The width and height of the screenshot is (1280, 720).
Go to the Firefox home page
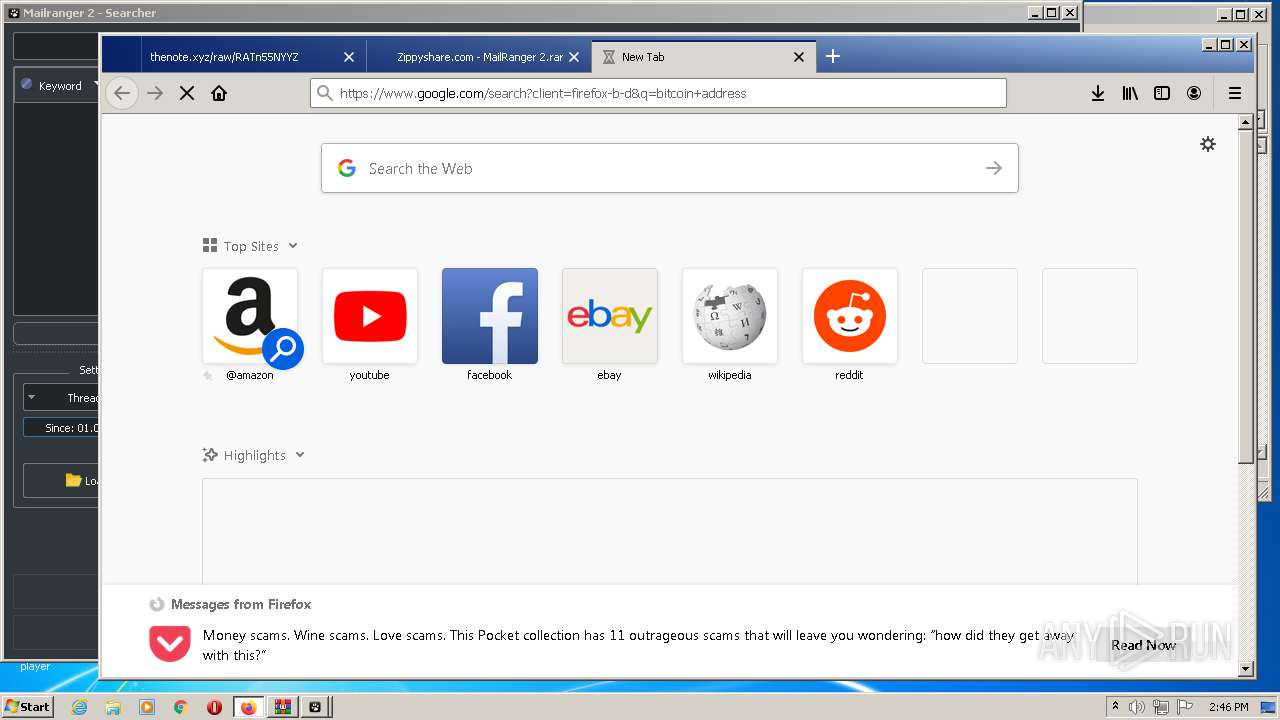[x=219, y=93]
